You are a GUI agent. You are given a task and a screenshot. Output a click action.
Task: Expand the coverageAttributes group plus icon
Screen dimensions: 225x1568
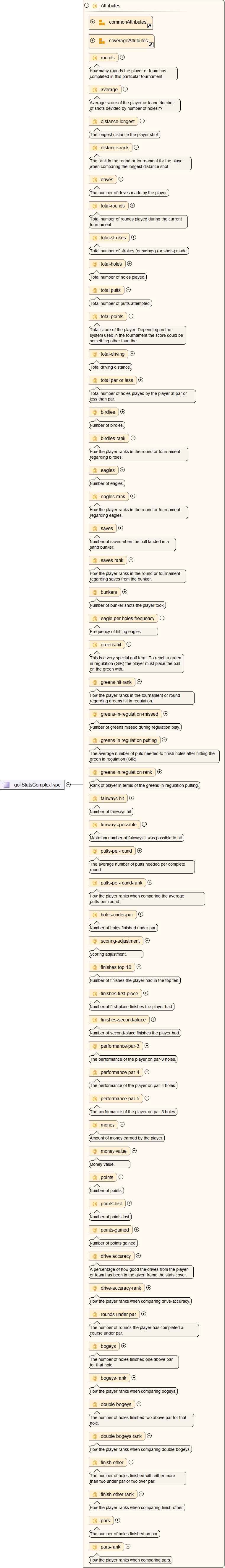(x=93, y=41)
